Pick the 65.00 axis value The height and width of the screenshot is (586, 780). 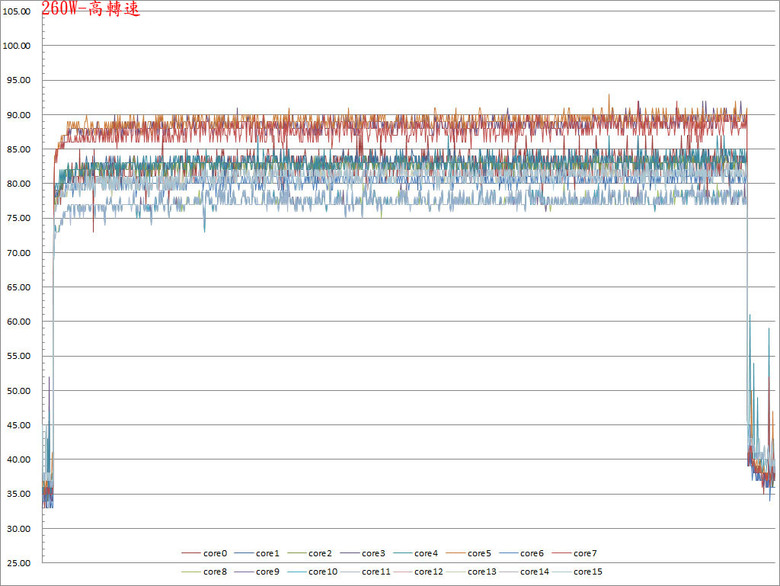pyautogui.click(x=18, y=287)
